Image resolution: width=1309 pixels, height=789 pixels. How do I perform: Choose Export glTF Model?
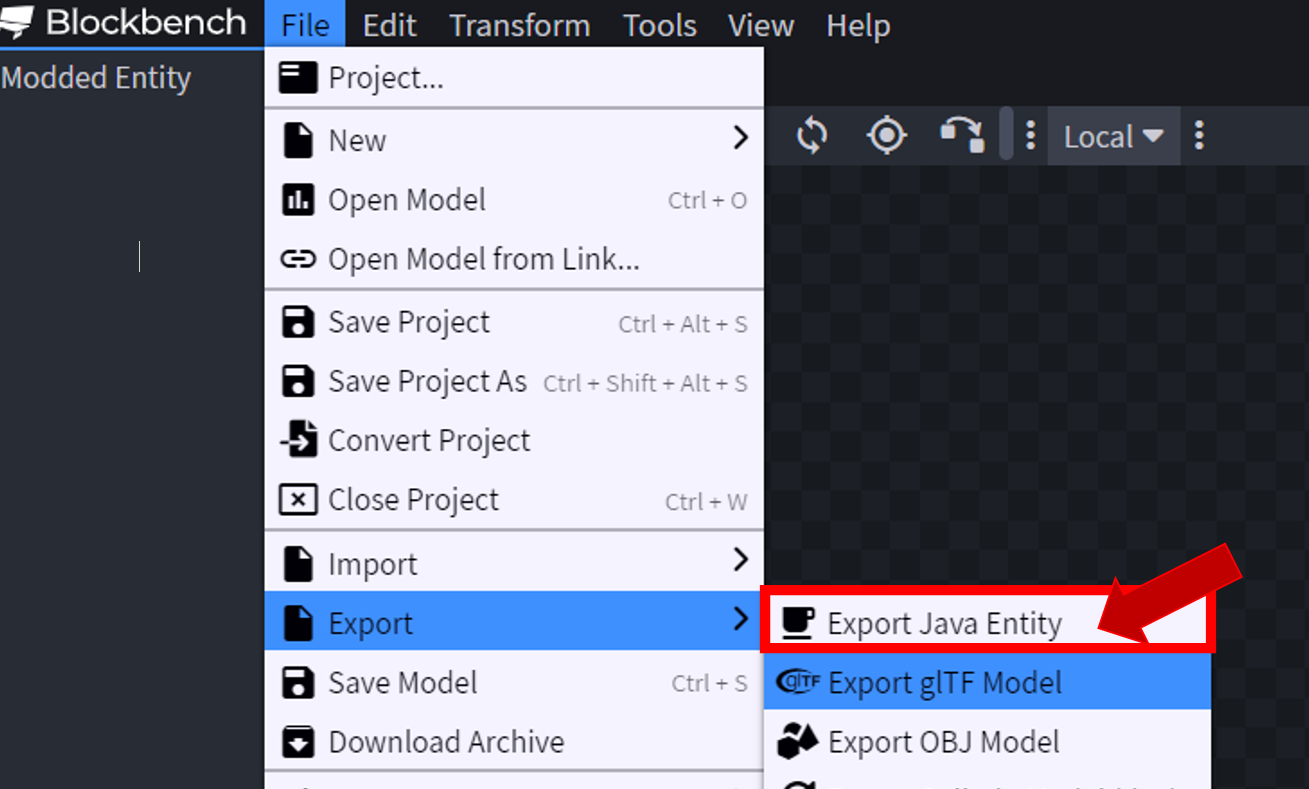(x=987, y=682)
